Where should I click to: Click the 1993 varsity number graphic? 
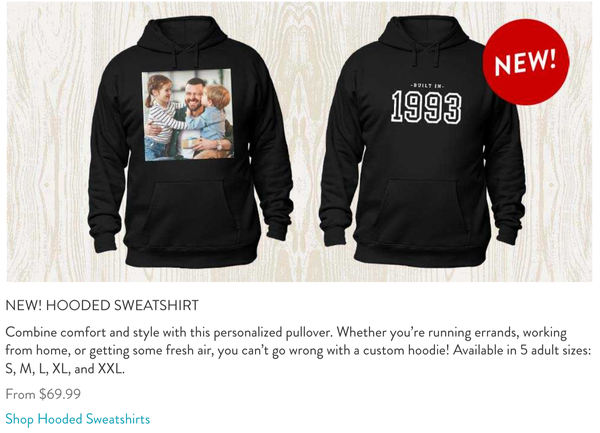426,107
